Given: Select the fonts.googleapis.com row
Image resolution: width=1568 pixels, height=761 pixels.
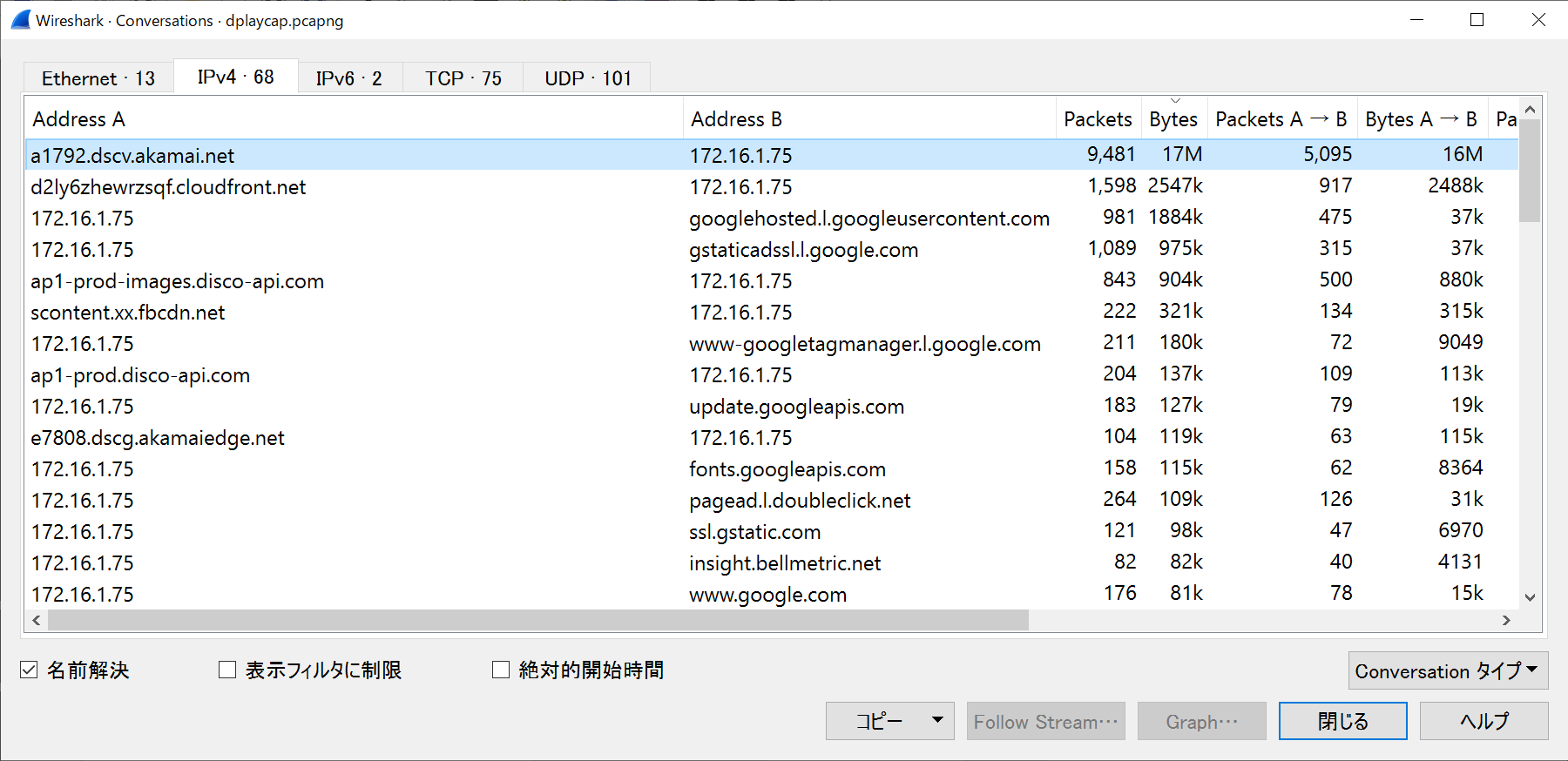Looking at the screenshot, I should [772, 468].
